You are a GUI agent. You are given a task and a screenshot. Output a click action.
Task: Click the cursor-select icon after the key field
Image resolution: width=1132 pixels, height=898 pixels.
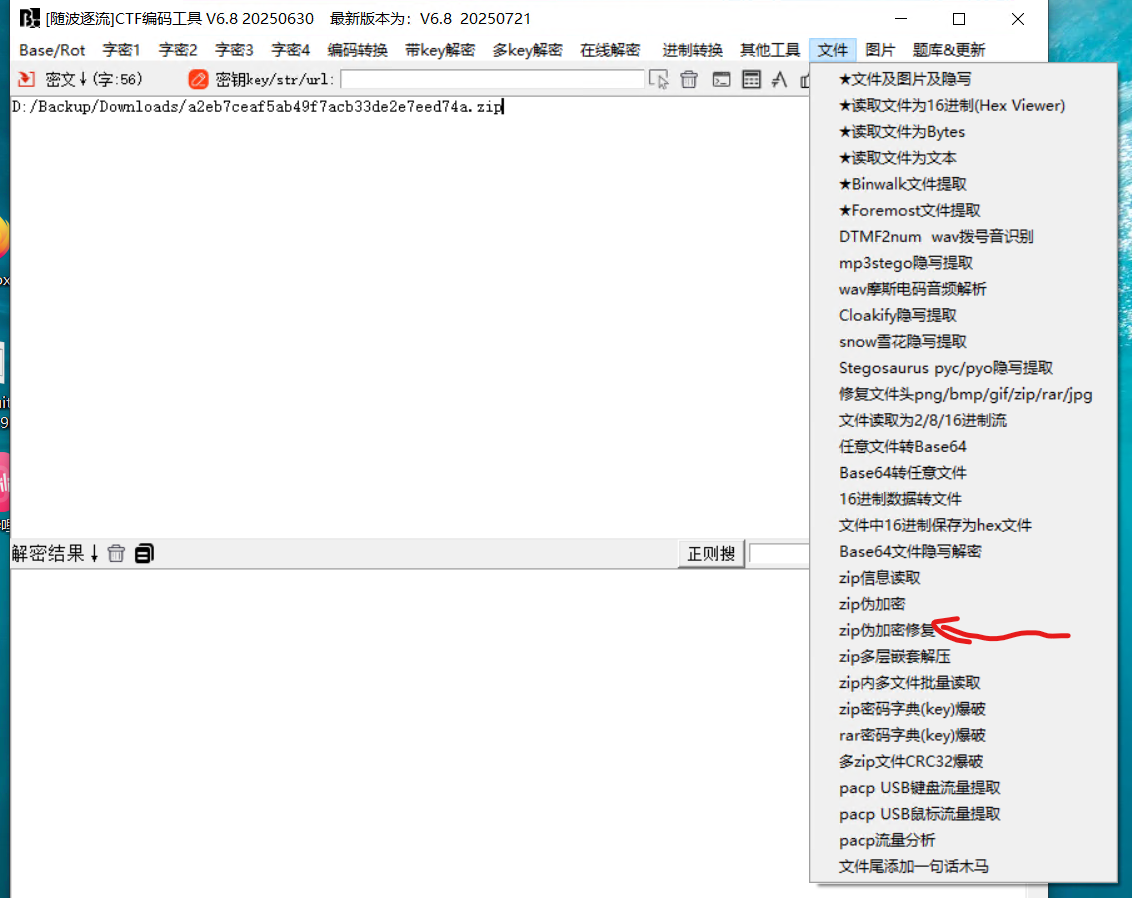click(659, 79)
